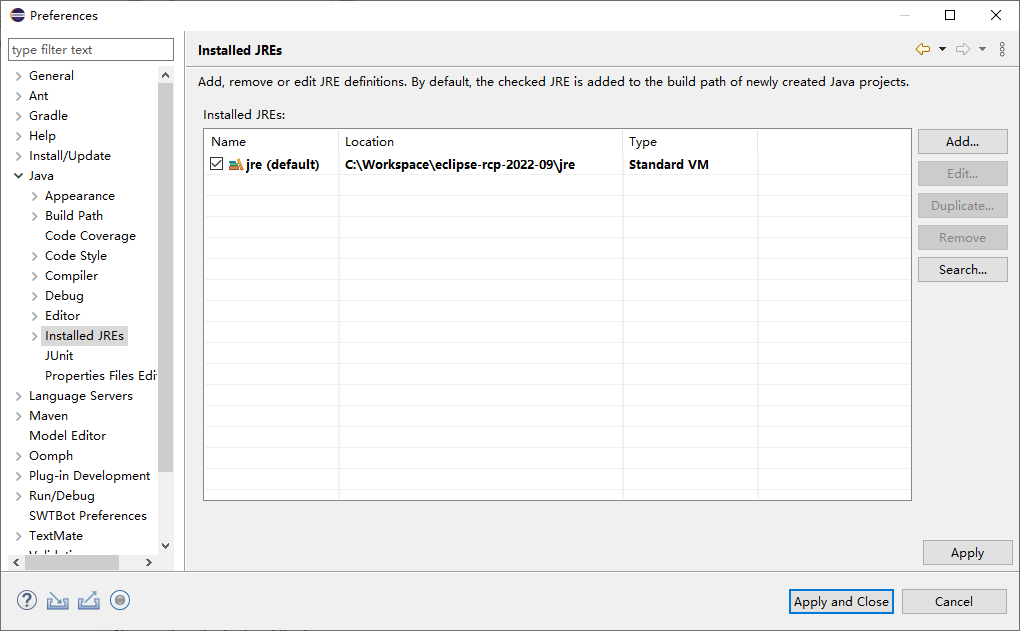Select the TextMate tree item
Viewport: 1020px width, 631px height.
(x=56, y=536)
